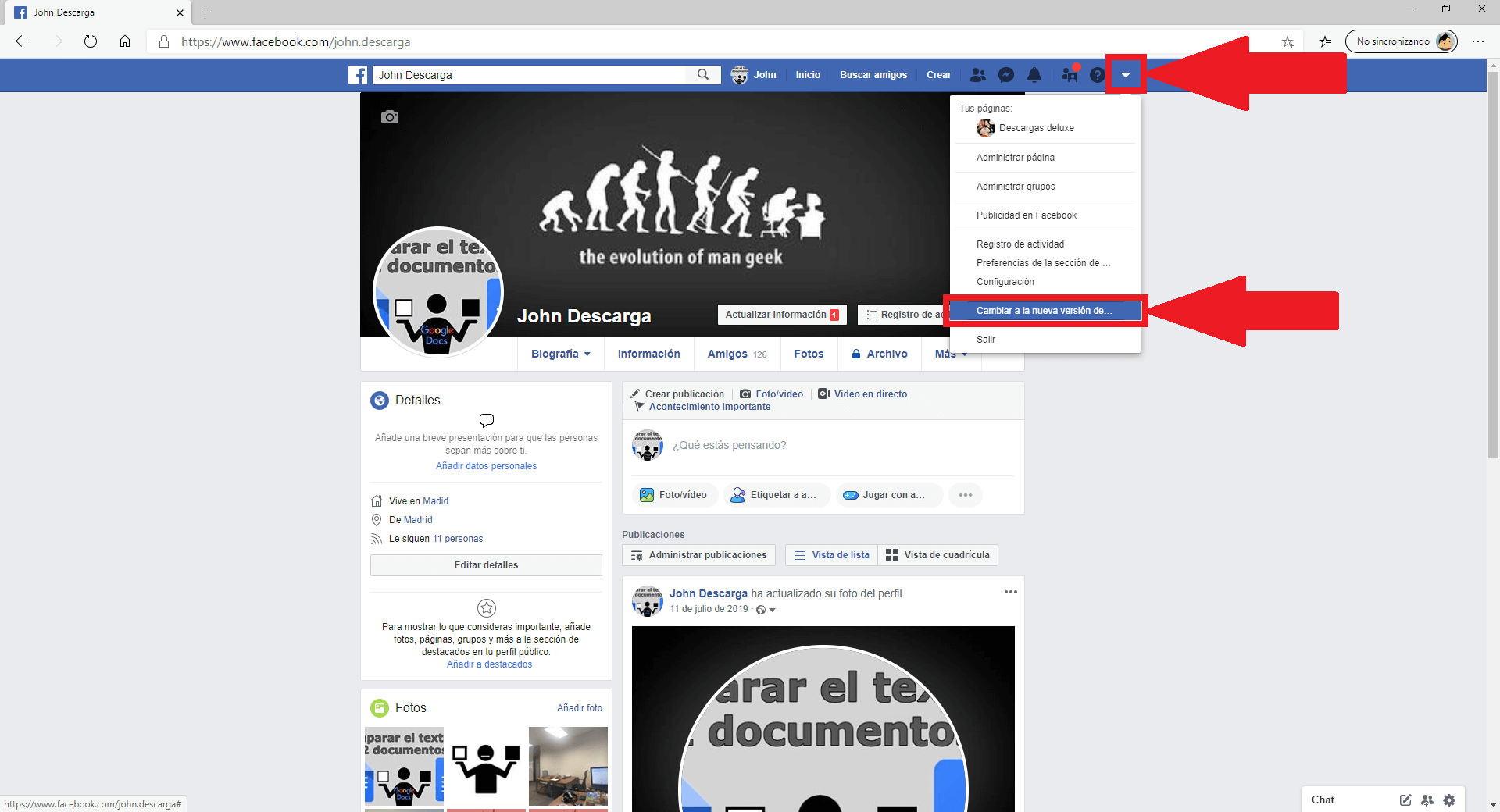Select Cambiar a la nueva versión
The width and height of the screenshot is (1500, 812).
[1045, 311]
